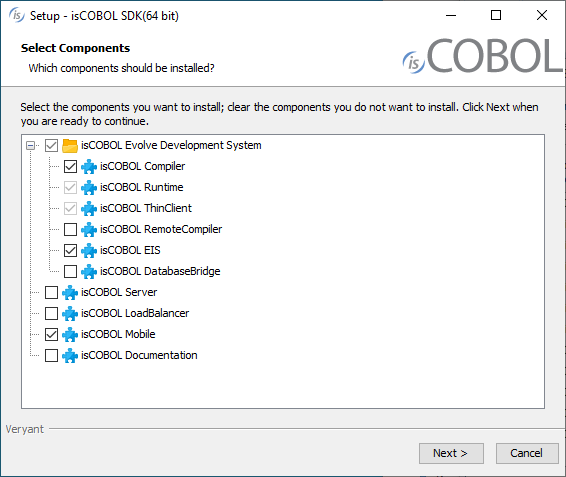Image resolution: width=566 pixels, height=477 pixels.
Task: Click the Cancel button
Action: coord(527,453)
